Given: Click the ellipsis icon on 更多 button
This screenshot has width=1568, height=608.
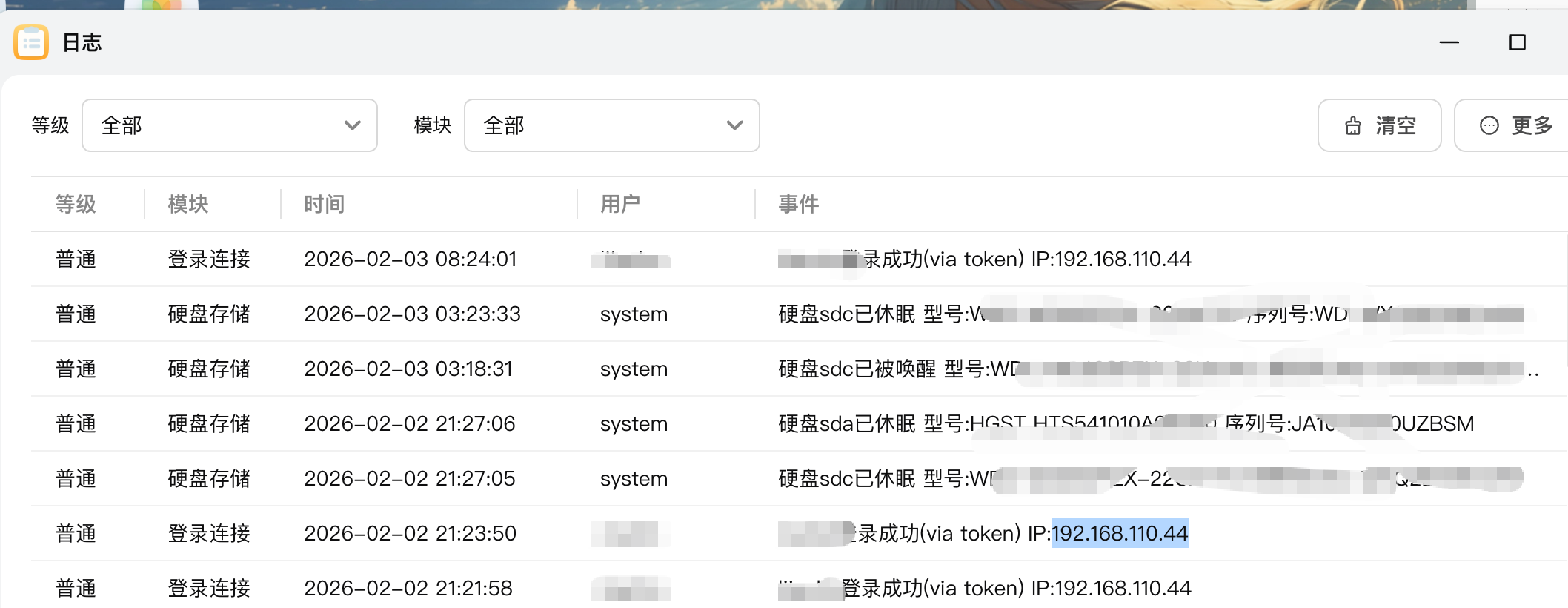Looking at the screenshot, I should pos(1489,126).
